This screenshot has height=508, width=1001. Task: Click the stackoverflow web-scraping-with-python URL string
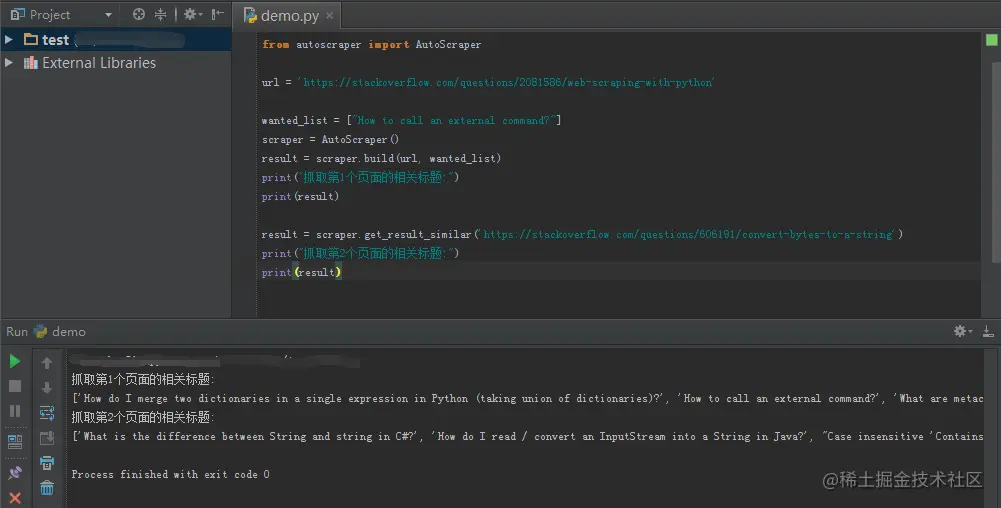coord(506,82)
